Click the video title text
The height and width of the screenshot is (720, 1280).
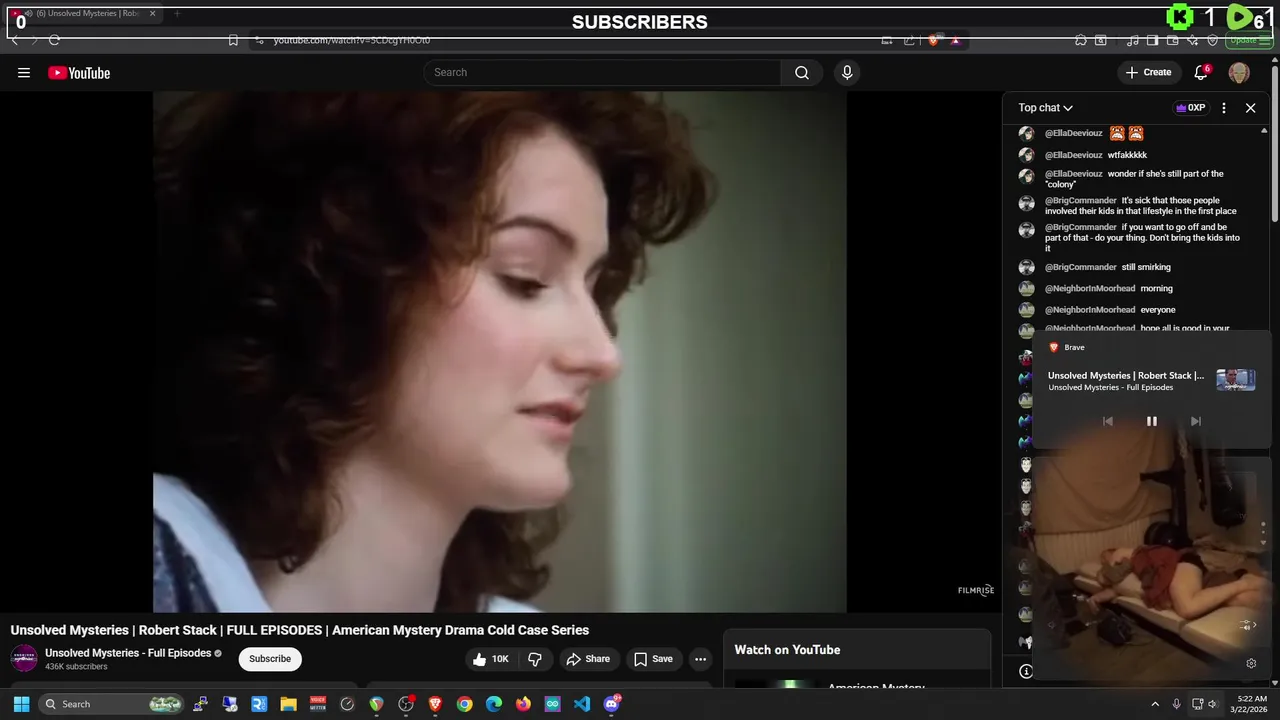pos(300,630)
